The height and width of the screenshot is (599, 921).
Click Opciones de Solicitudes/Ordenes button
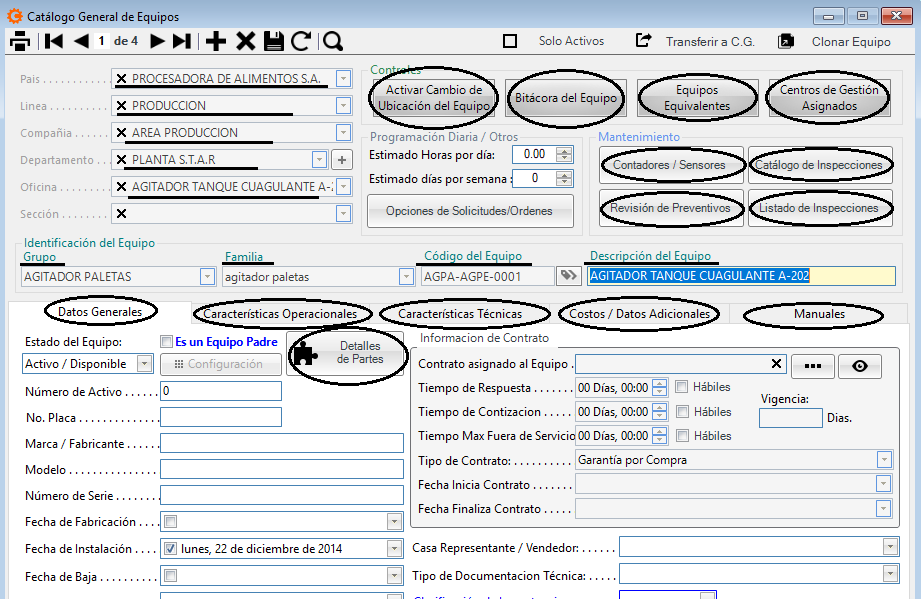(x=469, y=211)
